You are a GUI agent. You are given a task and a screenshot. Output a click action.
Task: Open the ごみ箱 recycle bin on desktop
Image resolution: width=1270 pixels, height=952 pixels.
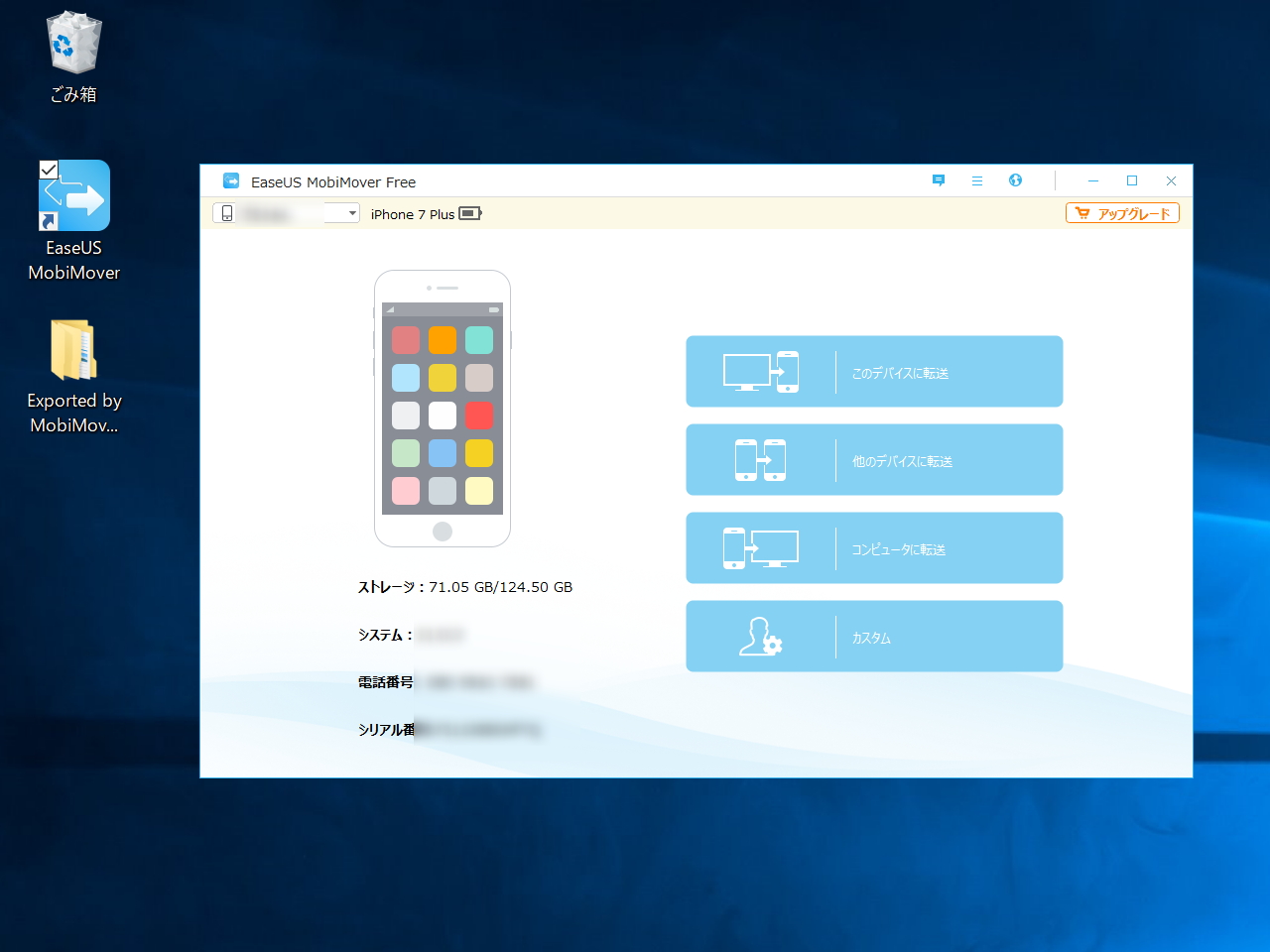(x=72, y=45)
